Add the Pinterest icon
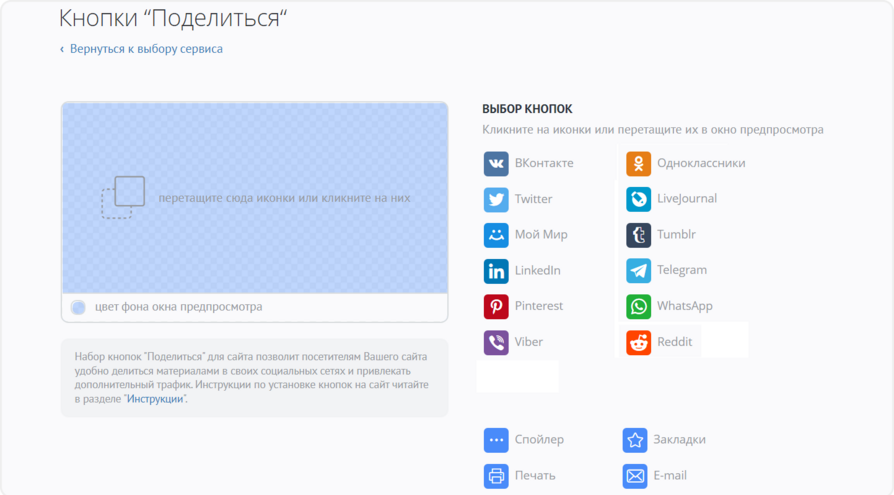 pyautogui.click(x=496, y=306)
